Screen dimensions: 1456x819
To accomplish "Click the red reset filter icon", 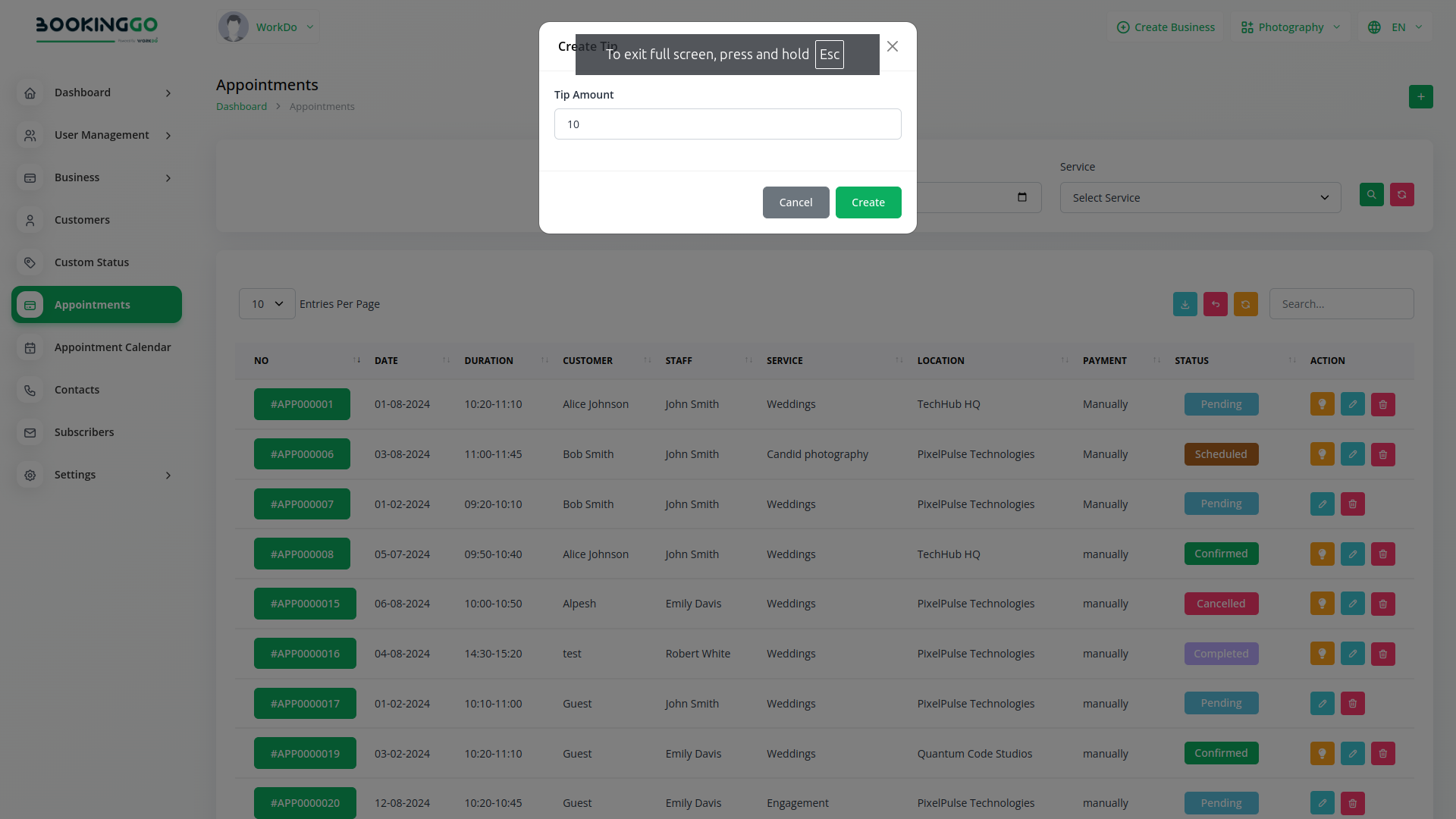I will pos(1401,195).
